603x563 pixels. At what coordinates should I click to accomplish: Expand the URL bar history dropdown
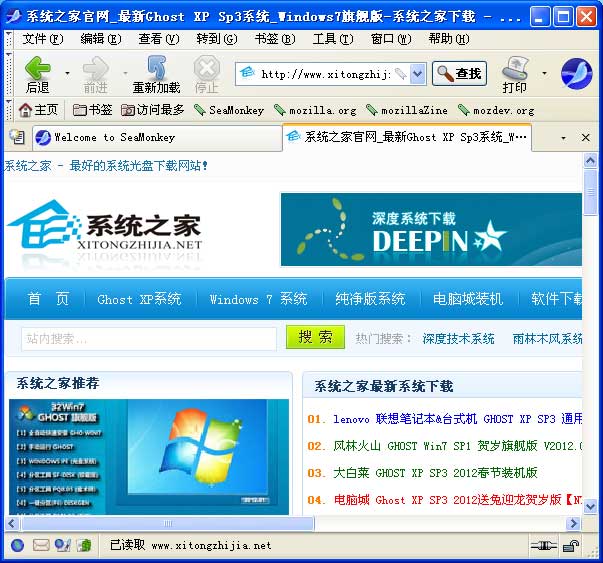pos(418,73)
